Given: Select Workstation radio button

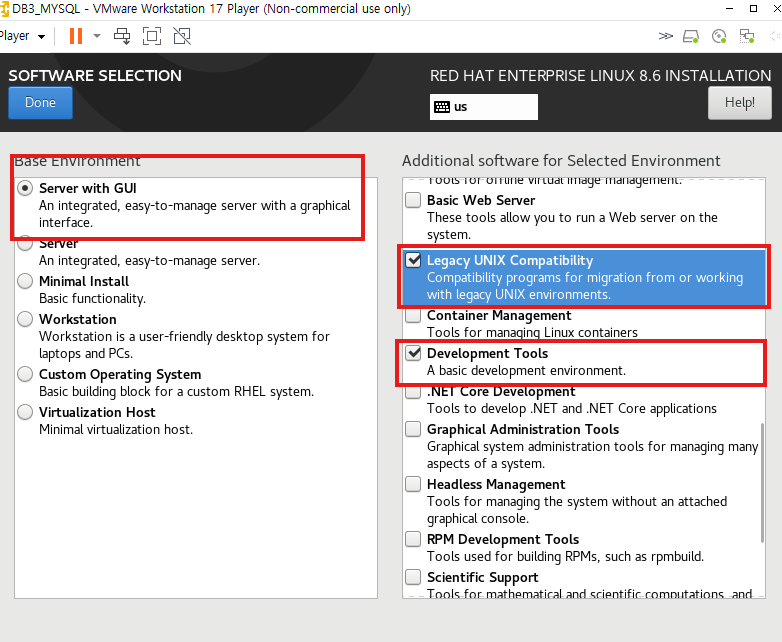Looking at the screenshot, I should (x=25, y=319).
